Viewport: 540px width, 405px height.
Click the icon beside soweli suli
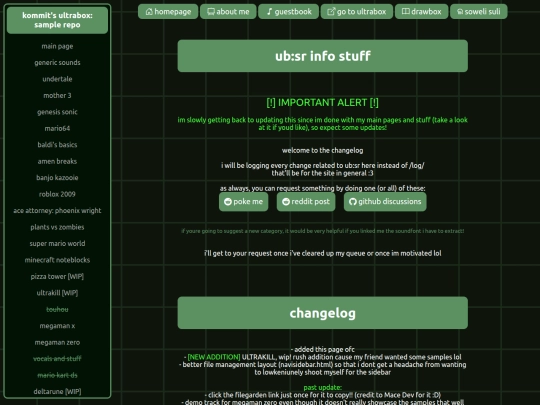pos(460,12)
